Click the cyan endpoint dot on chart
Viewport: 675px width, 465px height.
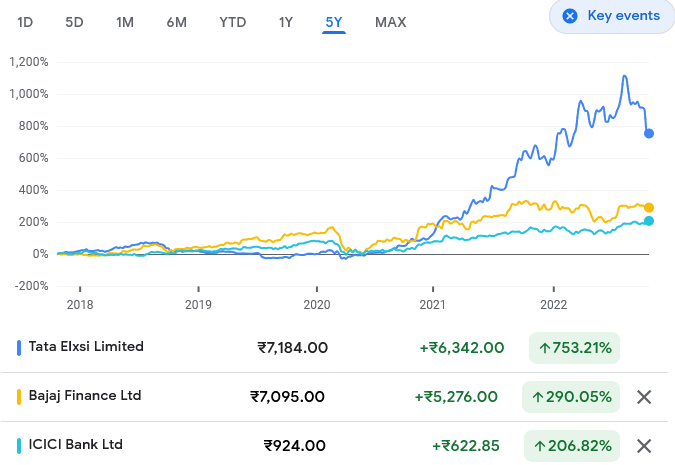pyautogui.click(x=649, y=221)
